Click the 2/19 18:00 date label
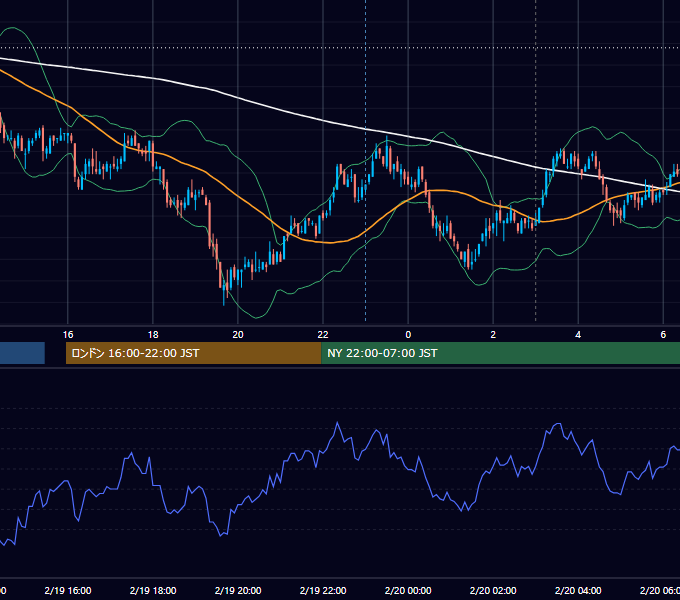Screen dimensions: 680x600 [x=153, y=591]
